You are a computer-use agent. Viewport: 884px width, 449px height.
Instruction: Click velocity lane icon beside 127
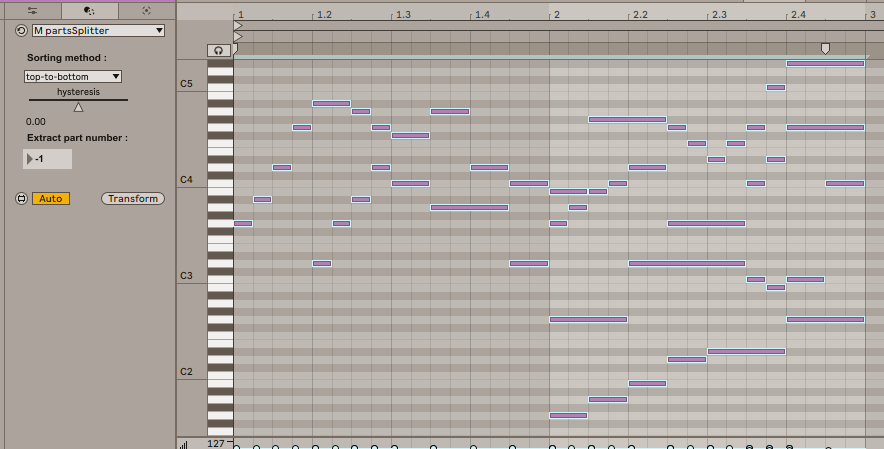coord(184,445)
